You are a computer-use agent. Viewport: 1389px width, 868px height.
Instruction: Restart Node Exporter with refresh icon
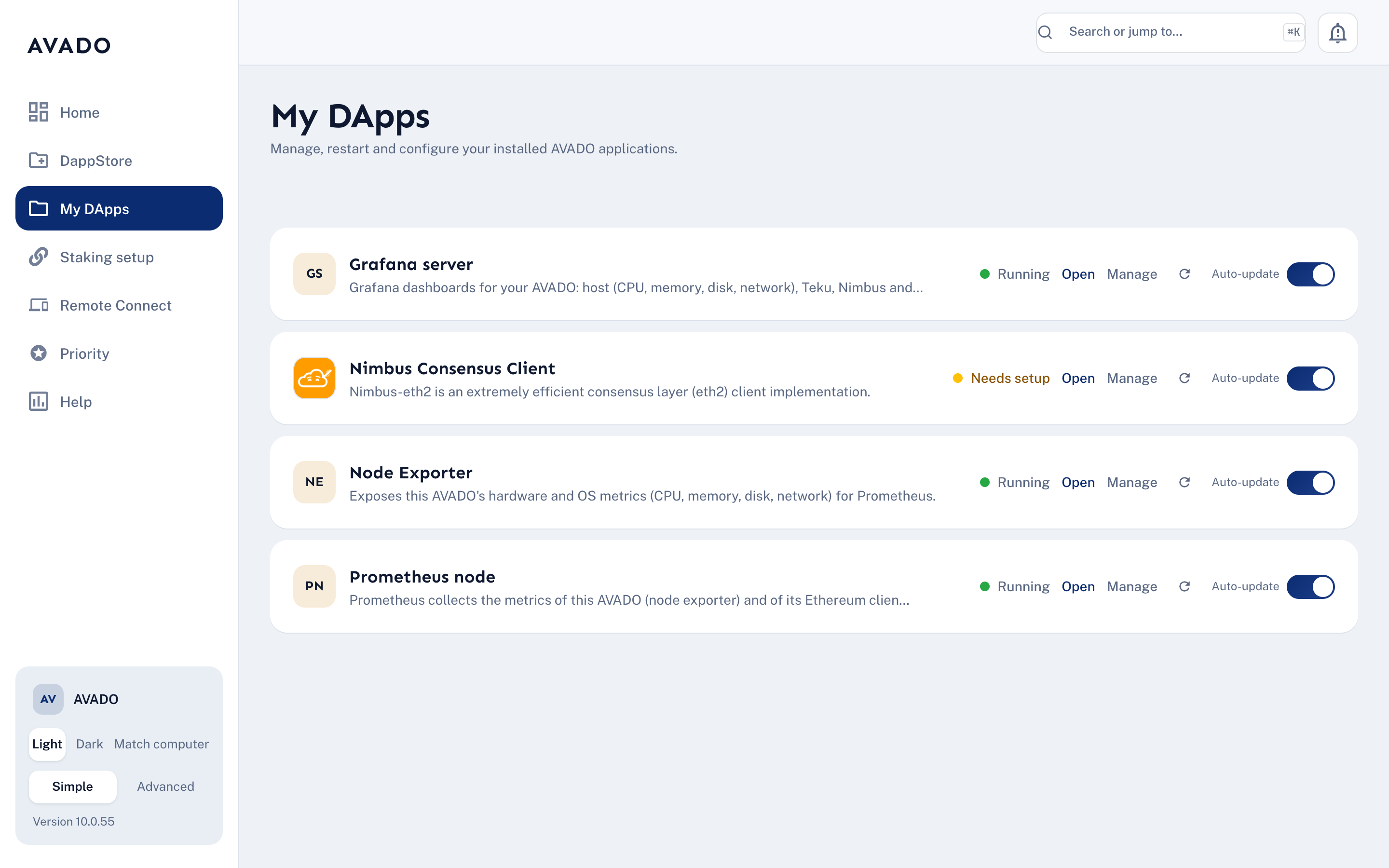click(x=1184, y=482)
